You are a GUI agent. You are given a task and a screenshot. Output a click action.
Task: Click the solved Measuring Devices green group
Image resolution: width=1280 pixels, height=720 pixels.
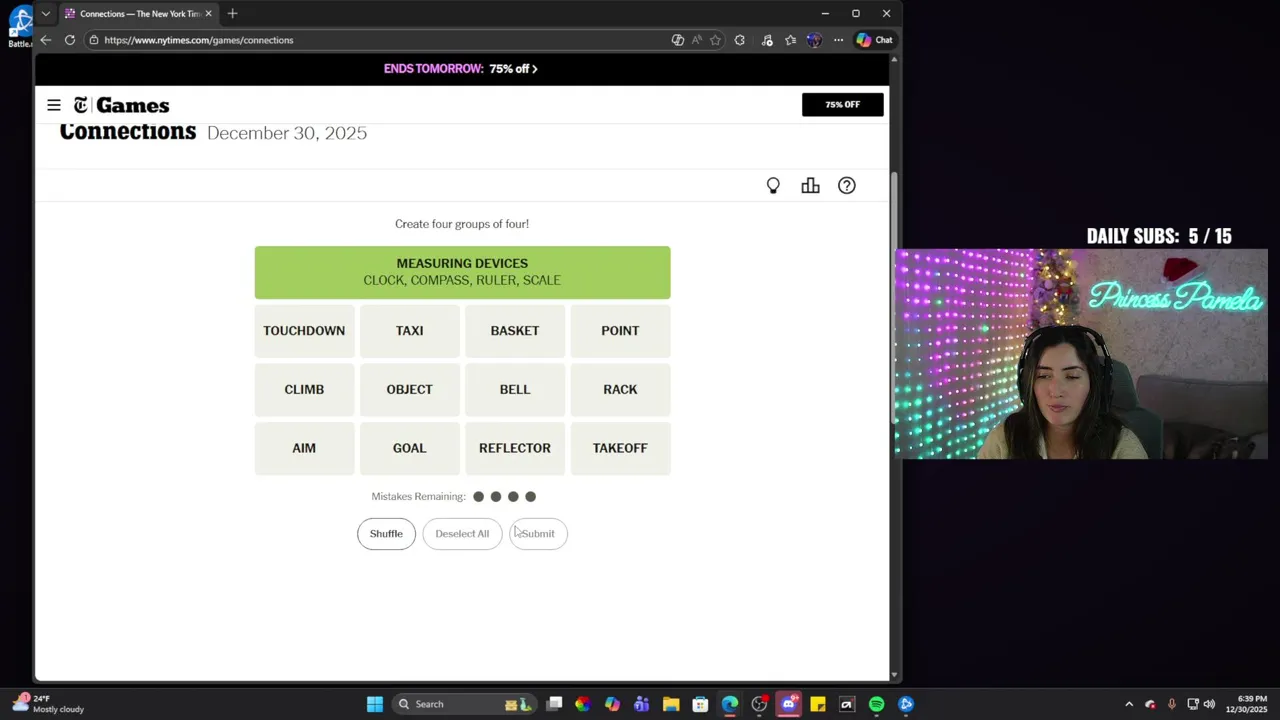(x=462, y=272)
